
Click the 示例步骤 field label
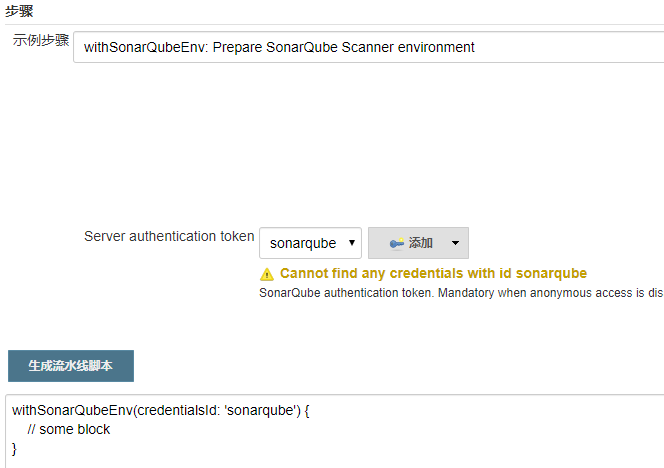[x=40, y=41]
